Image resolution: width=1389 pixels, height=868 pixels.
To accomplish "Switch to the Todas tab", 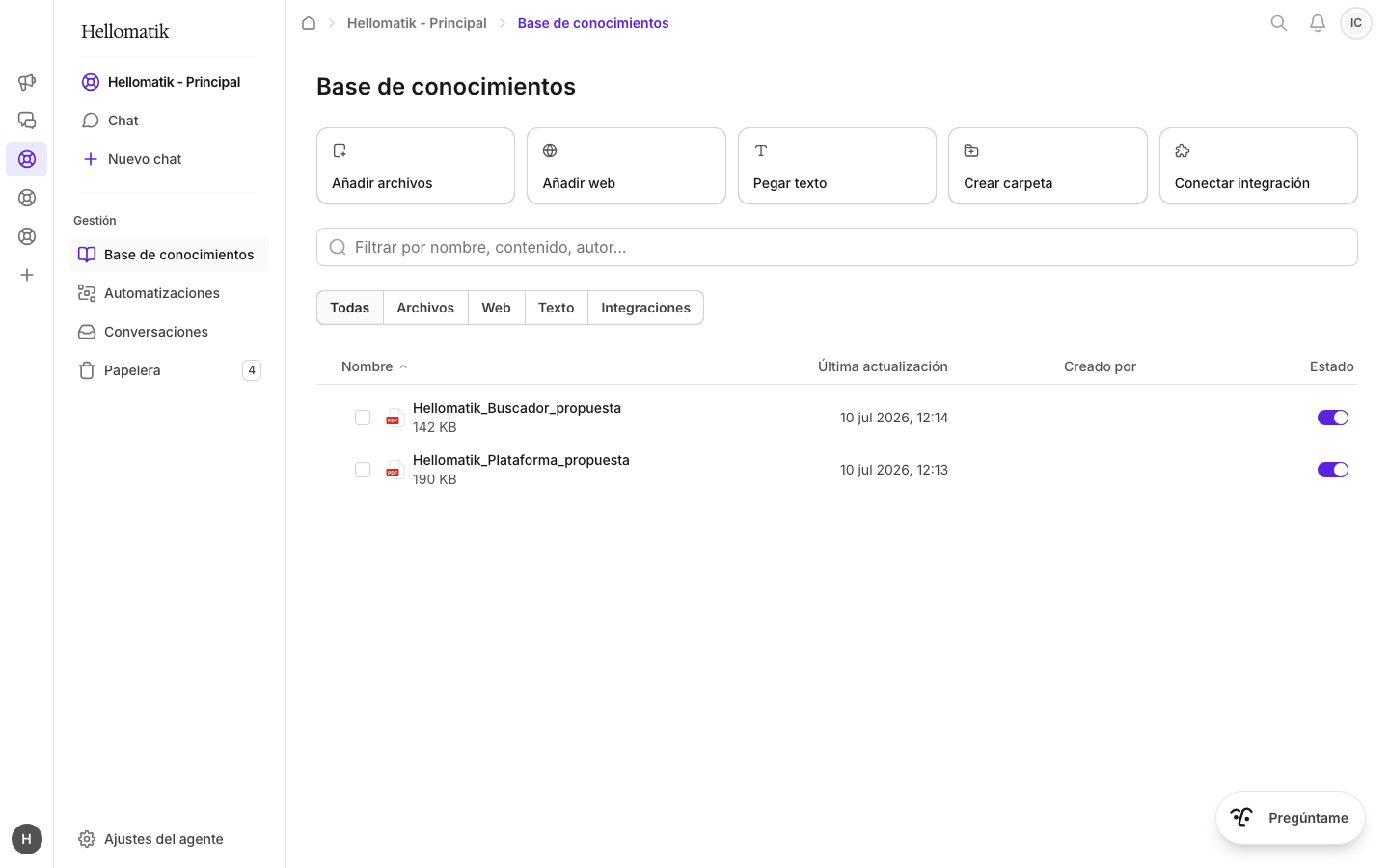I will (350, 308).
